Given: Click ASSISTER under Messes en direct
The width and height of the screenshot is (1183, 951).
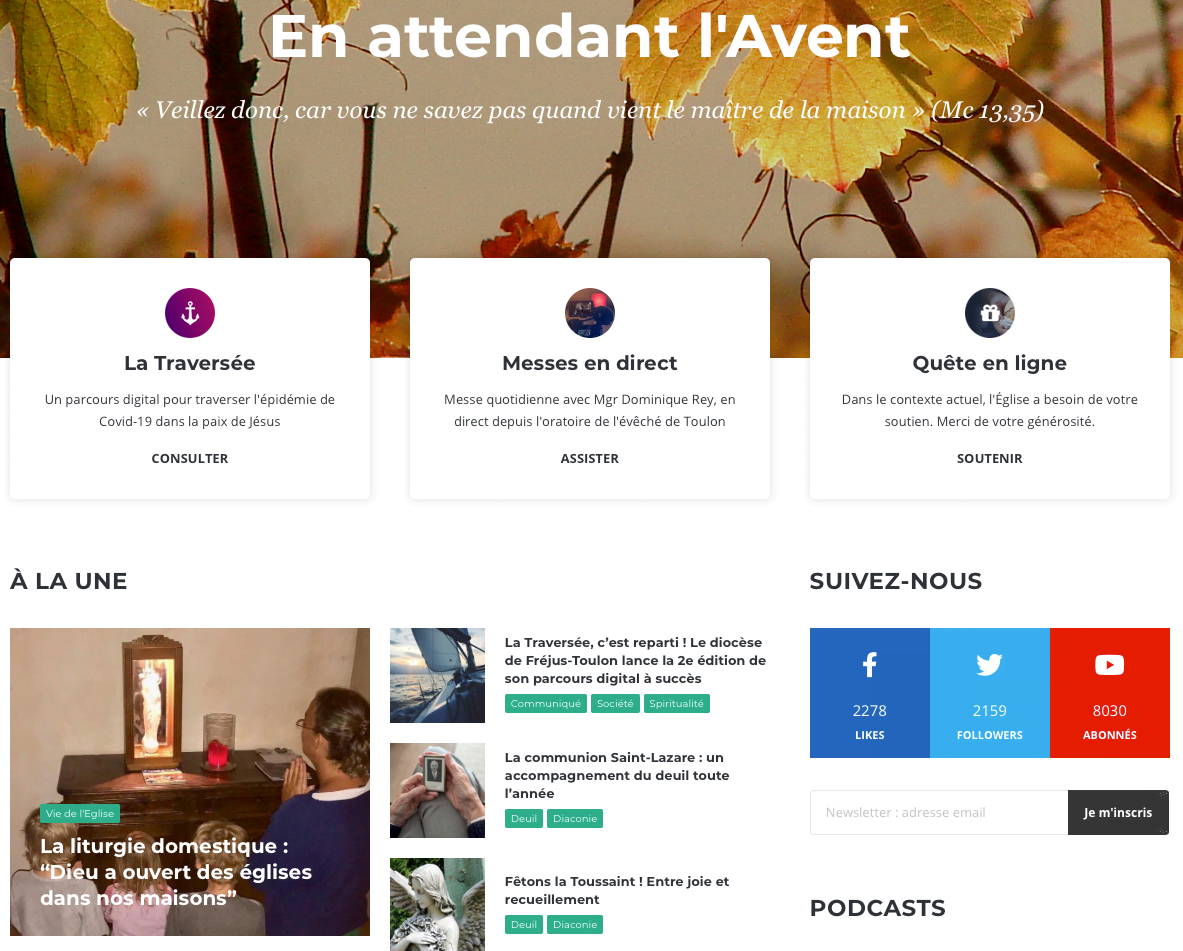Looking at the screenshot, I should tap(589, 458).
